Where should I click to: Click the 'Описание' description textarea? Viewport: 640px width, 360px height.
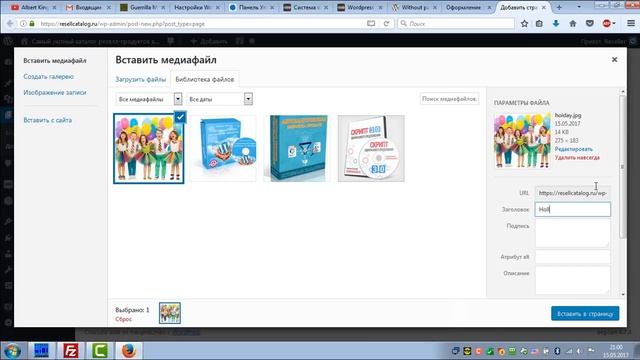point(573,280)
